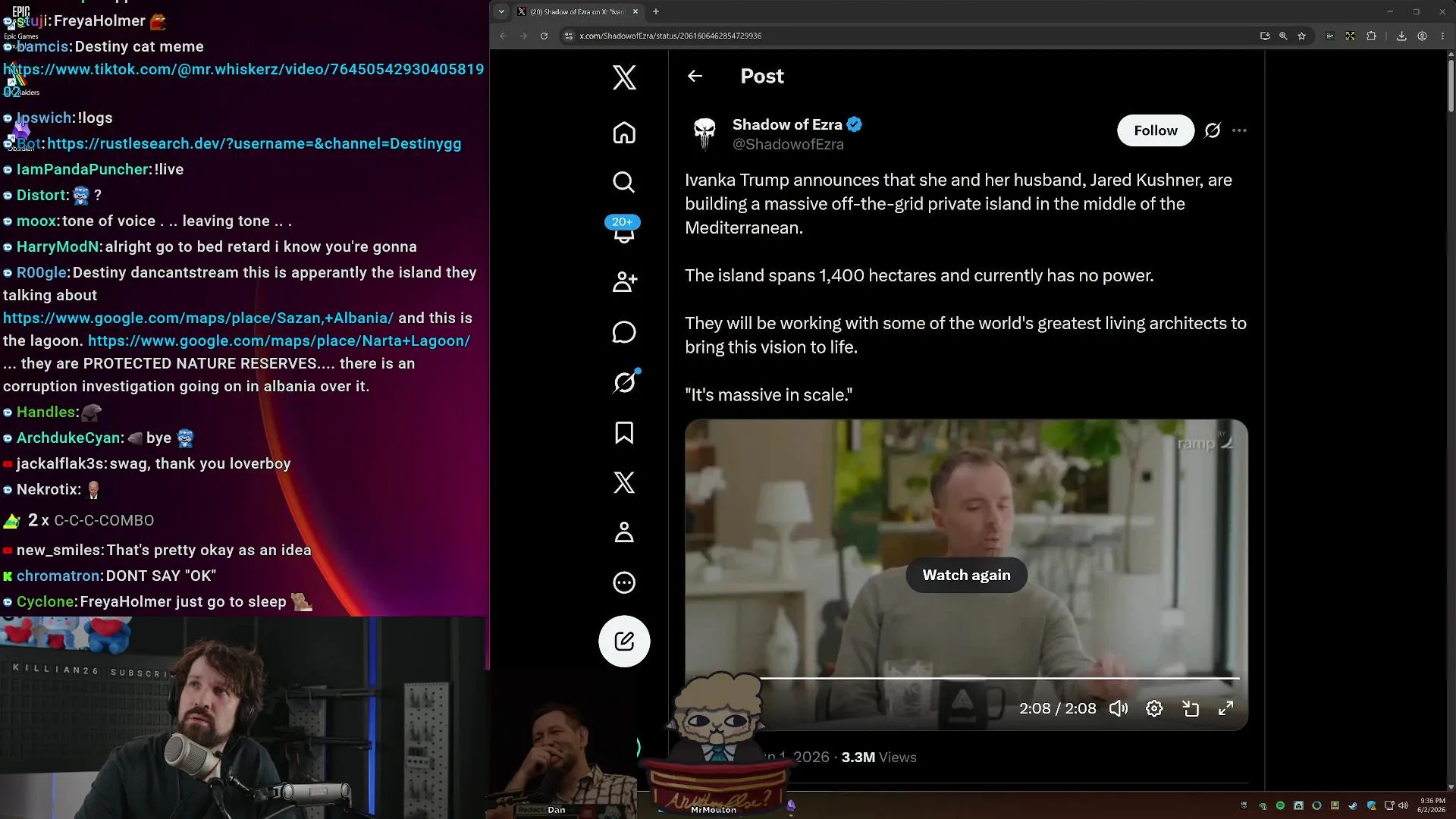Open the Extensions puzzle menu
This screenshot has height=819, width=1456.
coord(1371,36)
